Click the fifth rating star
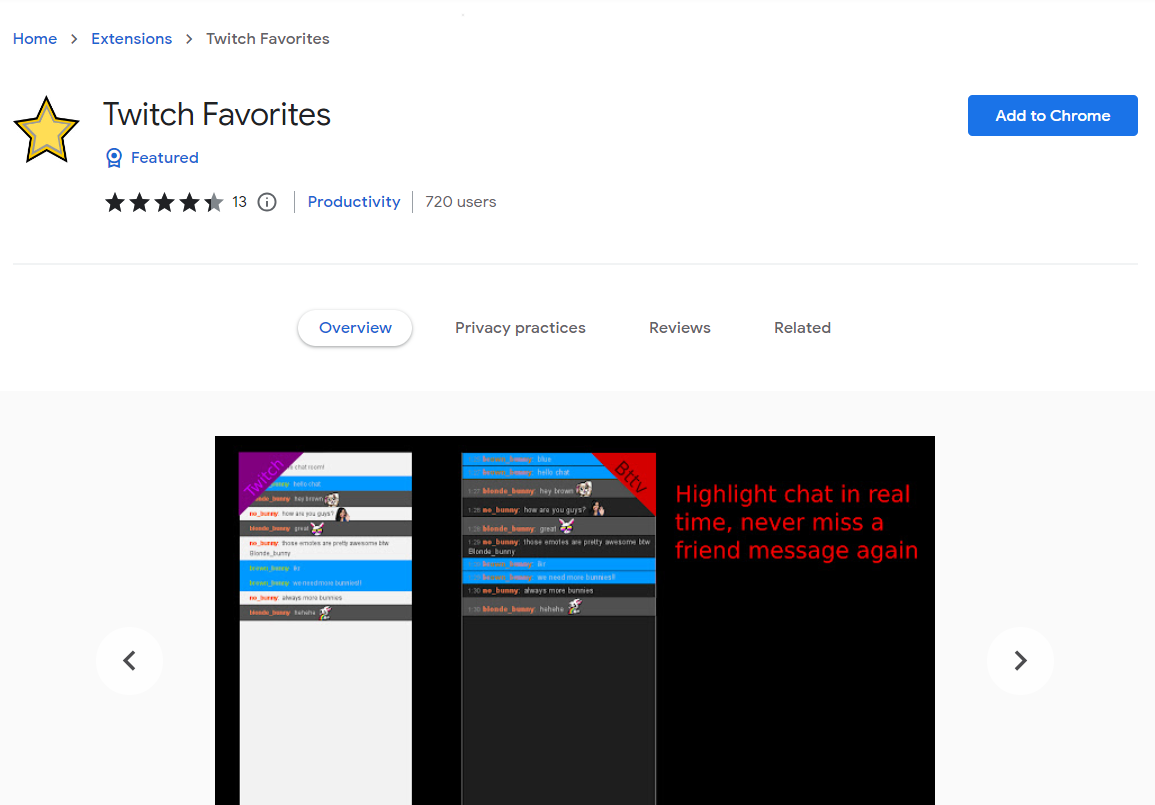1155x805 pixels. click(213, 201)
